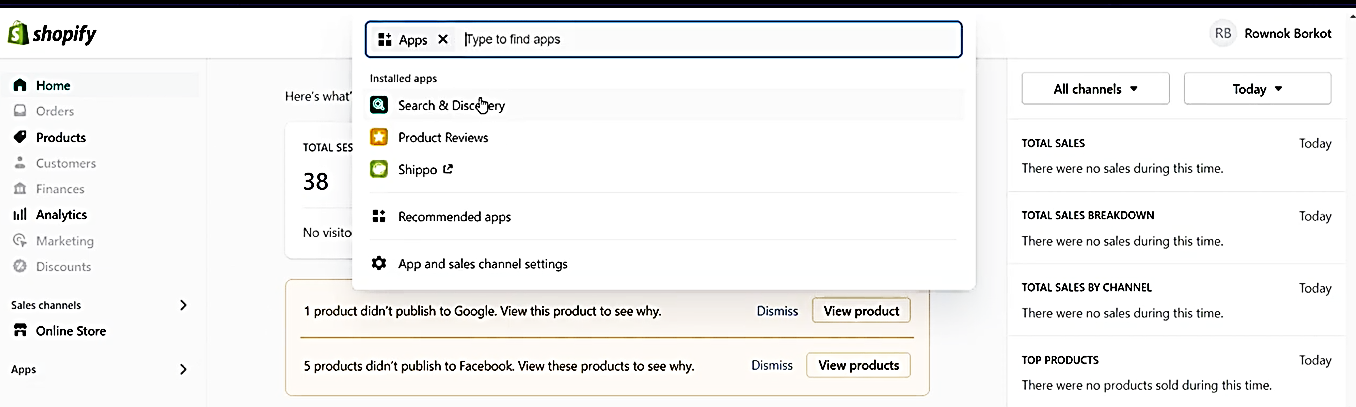Click the Customers person icon
The image size is (1356, 407).
tap(19, 163)
